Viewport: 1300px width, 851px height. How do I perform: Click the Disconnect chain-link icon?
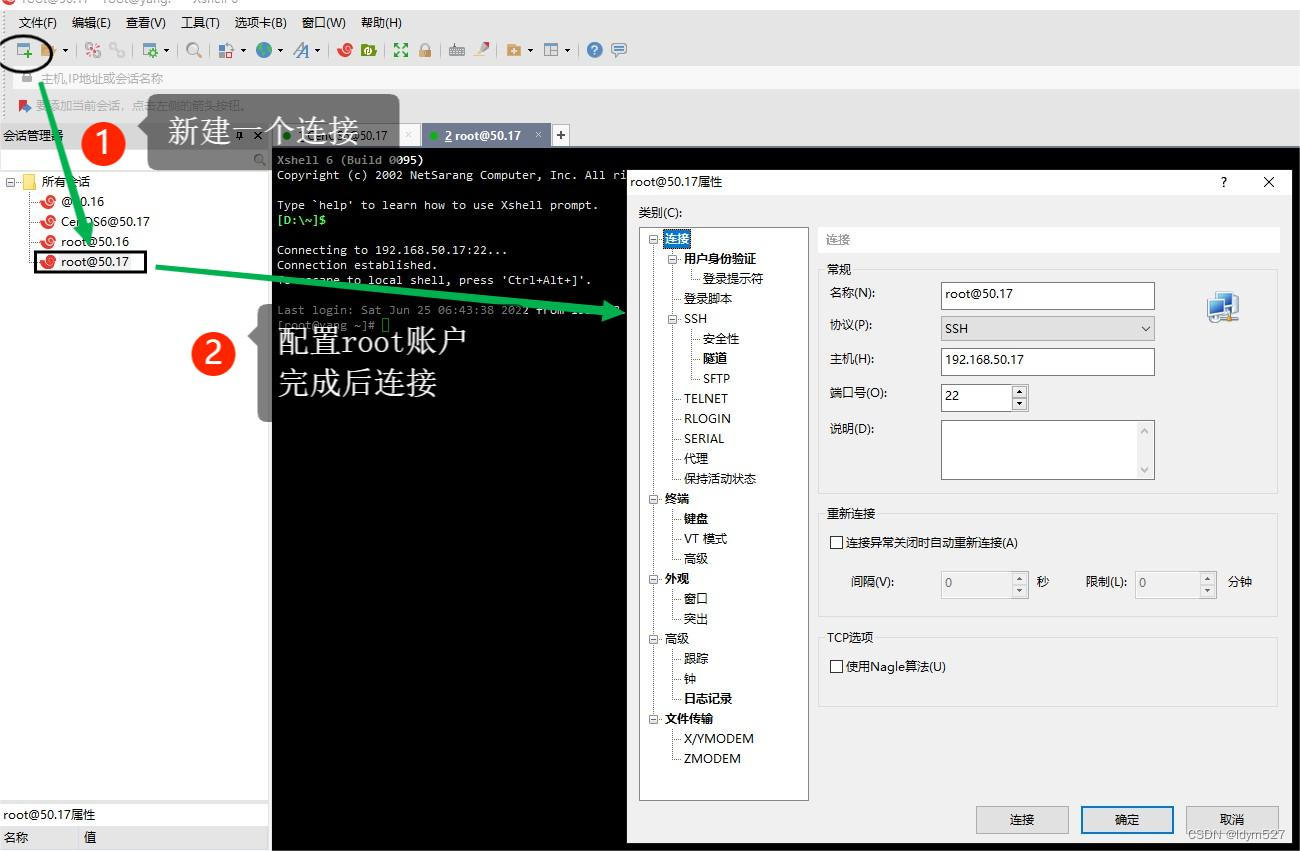118,50
